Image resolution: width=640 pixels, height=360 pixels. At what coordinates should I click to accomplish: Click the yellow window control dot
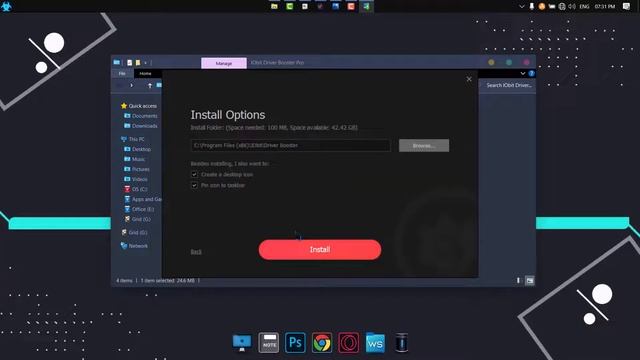pyautogui.click(x=491, y=62)
